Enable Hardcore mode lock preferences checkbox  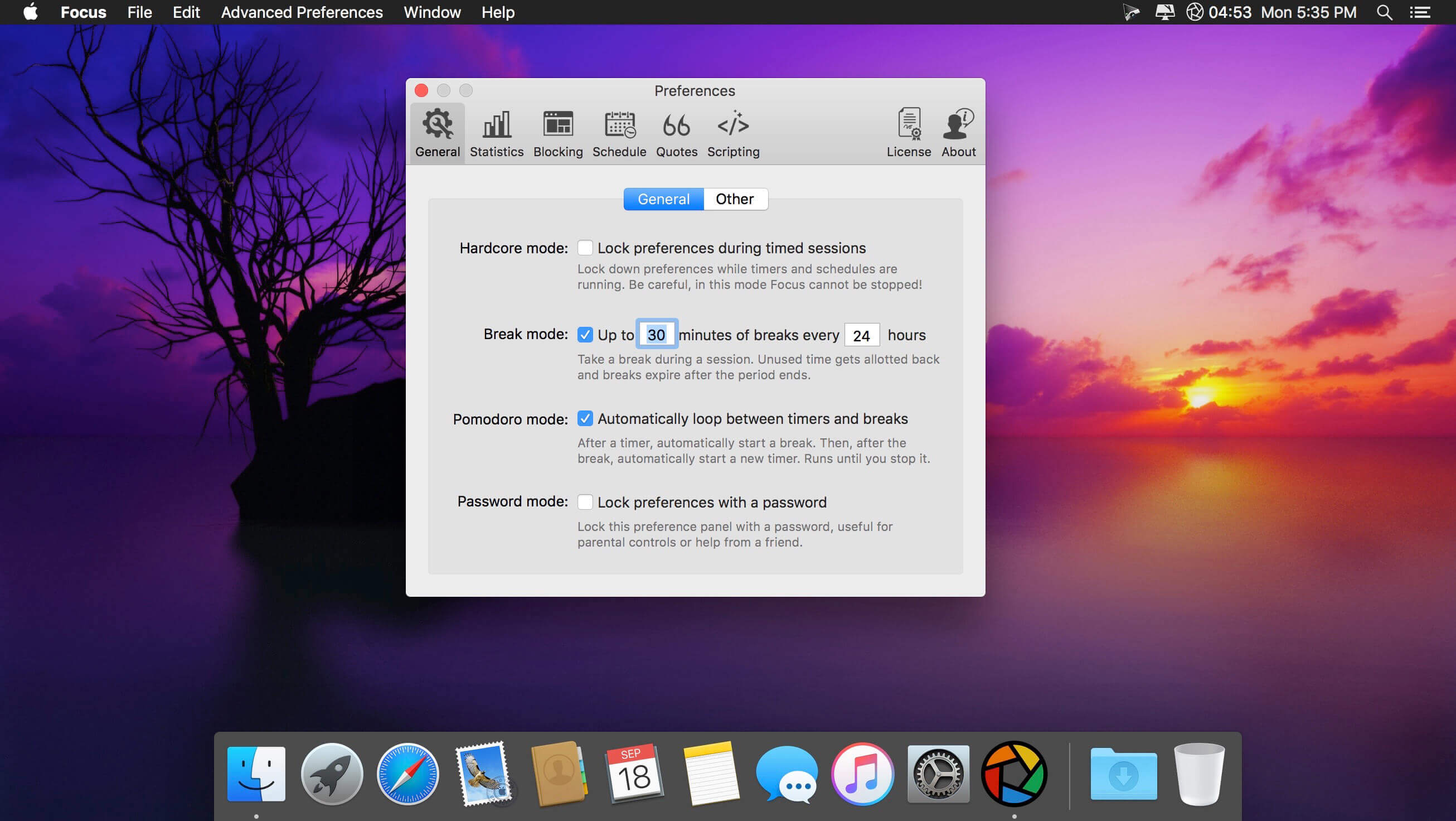click(585, 248)
